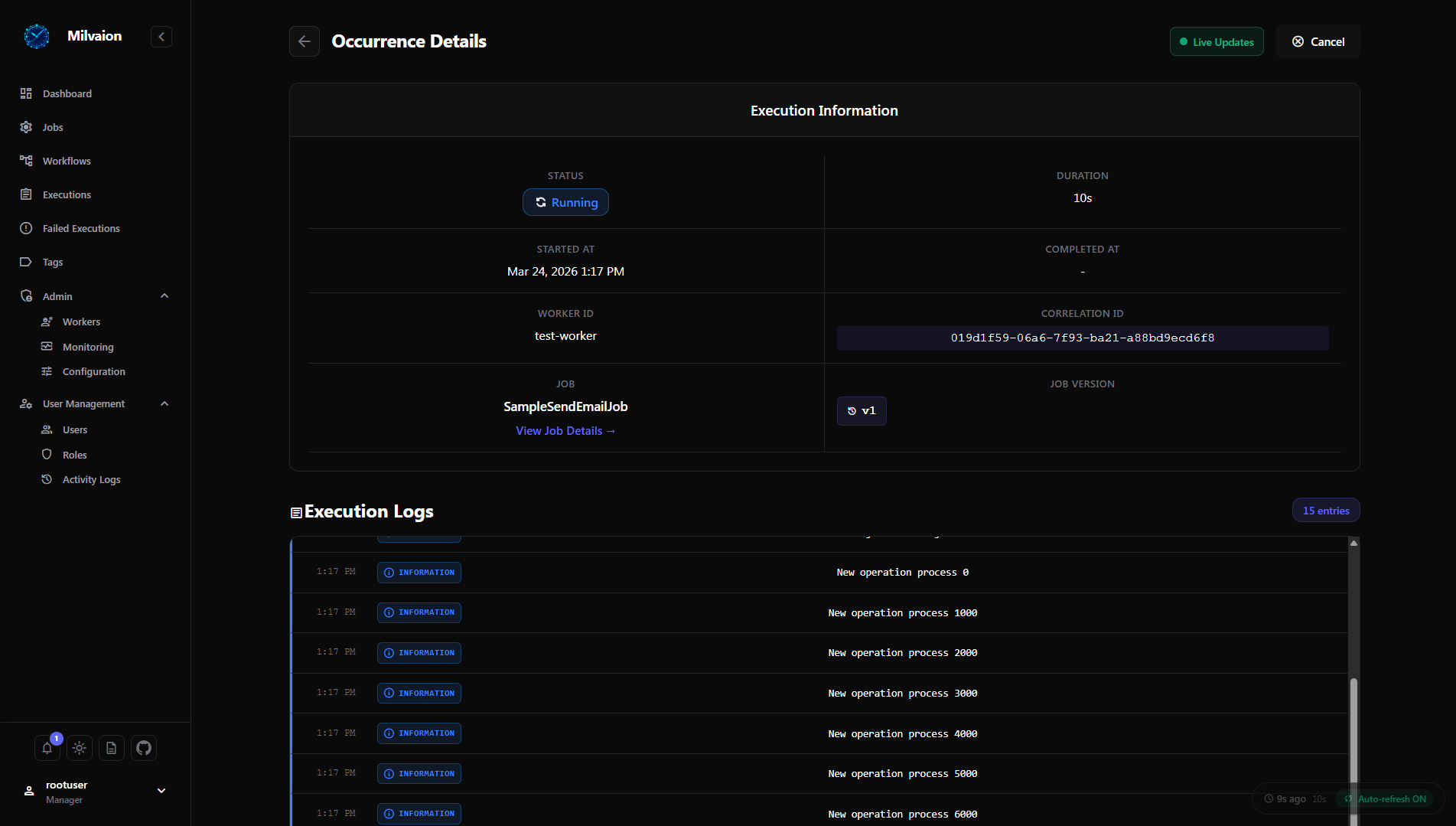The width and height of the screenshot is (1456, 826).
Task: Open the rootuser account dropdown
Action: (161, 791)
